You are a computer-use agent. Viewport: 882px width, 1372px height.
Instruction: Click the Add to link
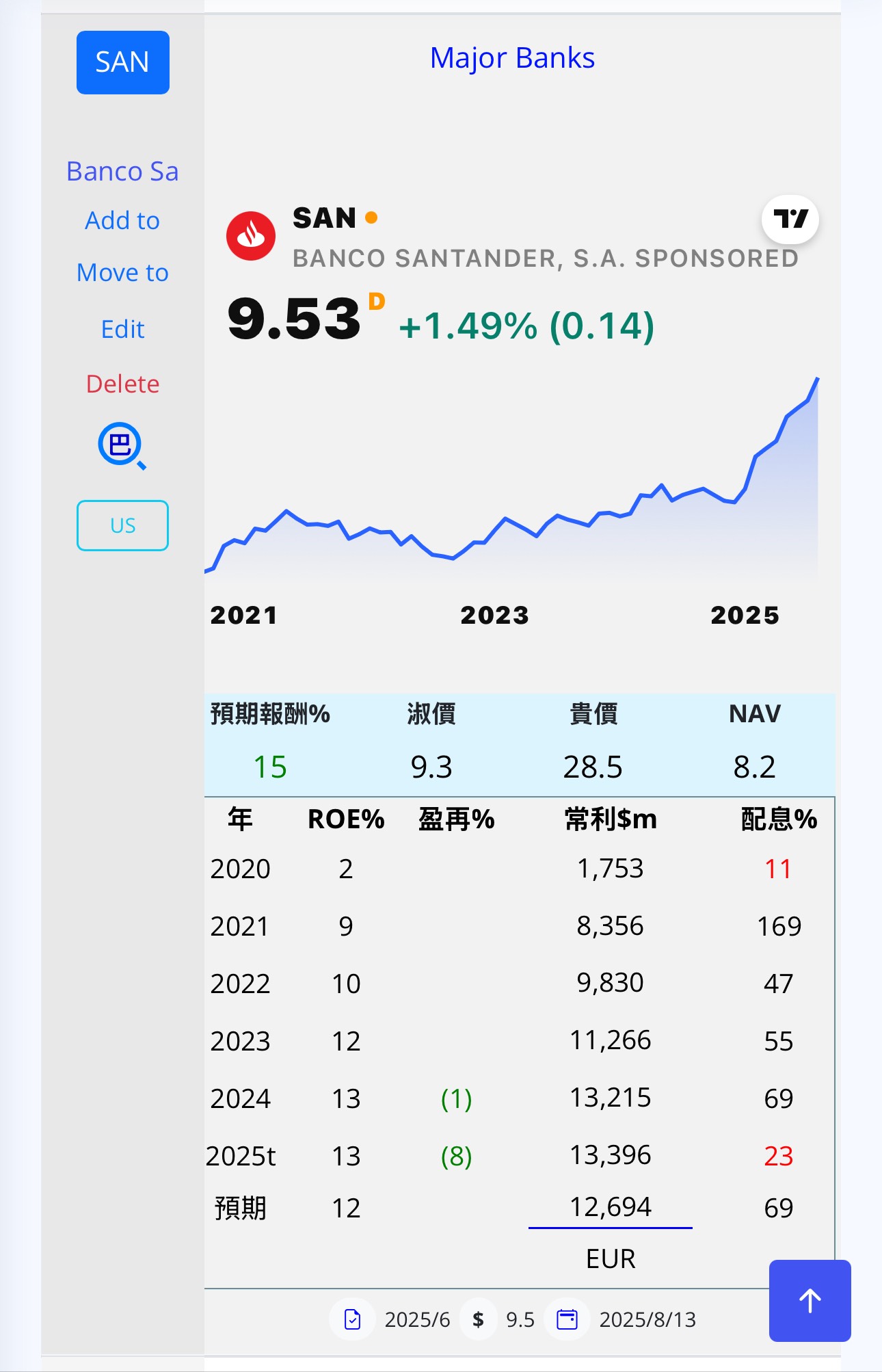coord(122,221)
